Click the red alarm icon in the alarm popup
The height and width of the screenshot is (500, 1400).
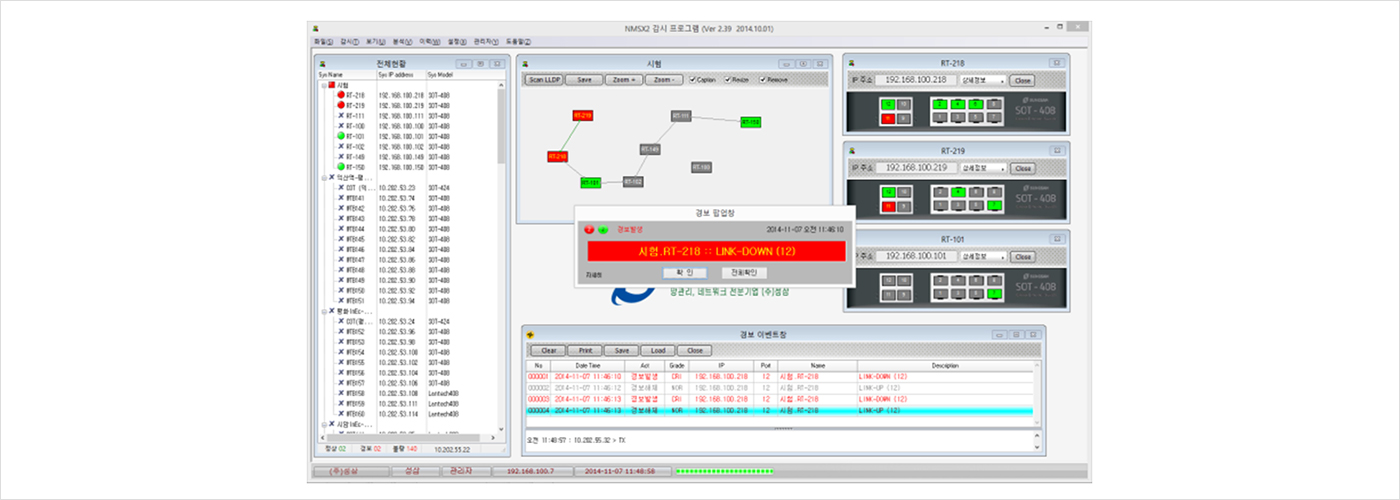[x=589, y=229]
